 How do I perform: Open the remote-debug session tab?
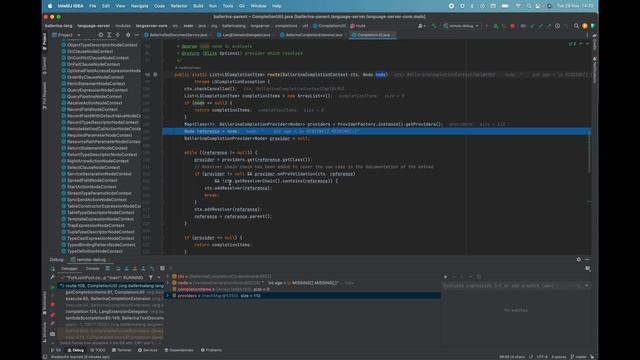(88, 260)
